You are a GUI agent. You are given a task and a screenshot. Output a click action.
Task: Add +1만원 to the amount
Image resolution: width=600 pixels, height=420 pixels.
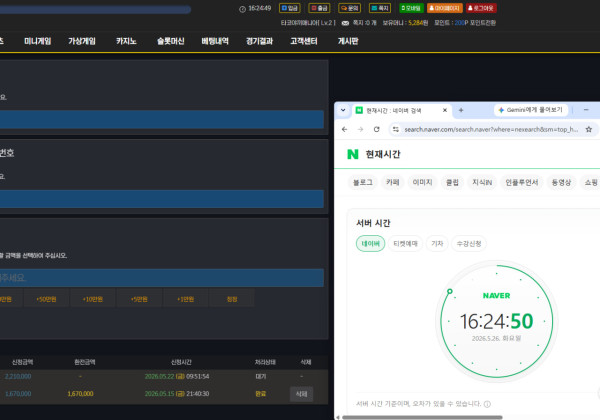(x=186, y=299)
